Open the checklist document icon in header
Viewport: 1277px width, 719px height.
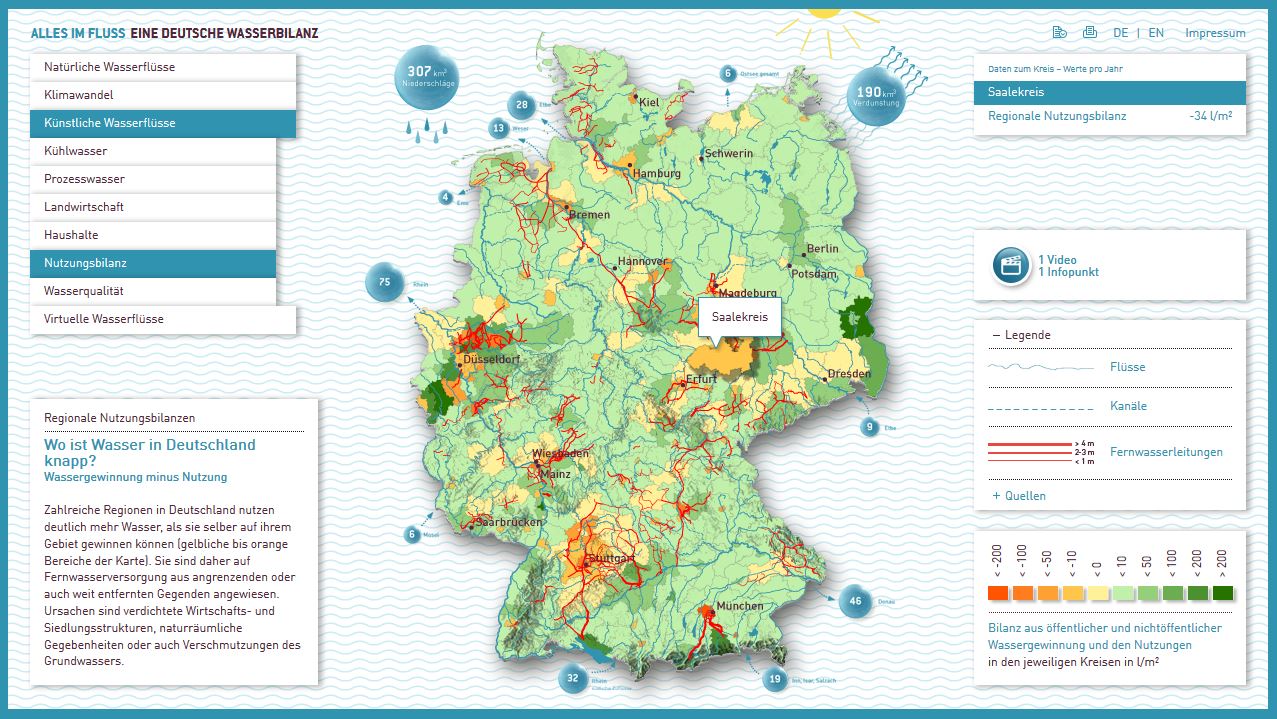(x=1060, y=33)
